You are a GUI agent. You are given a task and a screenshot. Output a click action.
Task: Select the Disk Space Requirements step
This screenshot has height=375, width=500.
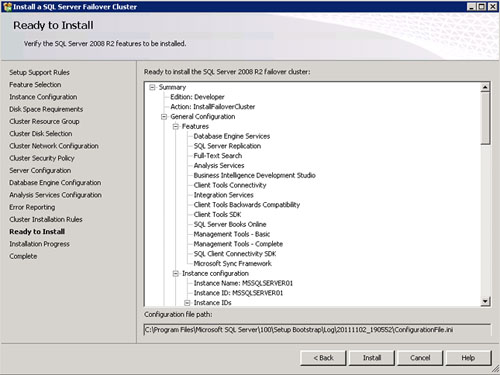click(46, 109)
